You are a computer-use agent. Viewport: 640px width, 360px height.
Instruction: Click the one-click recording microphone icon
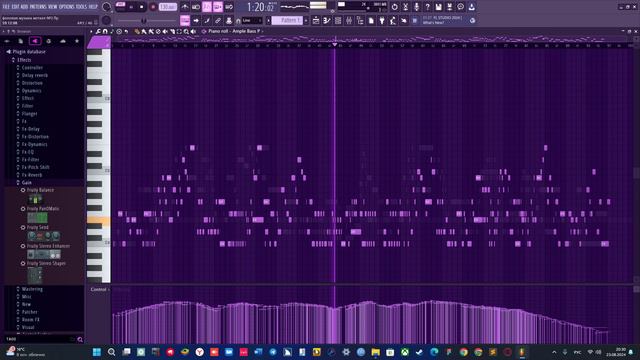(x=416, y=7)
